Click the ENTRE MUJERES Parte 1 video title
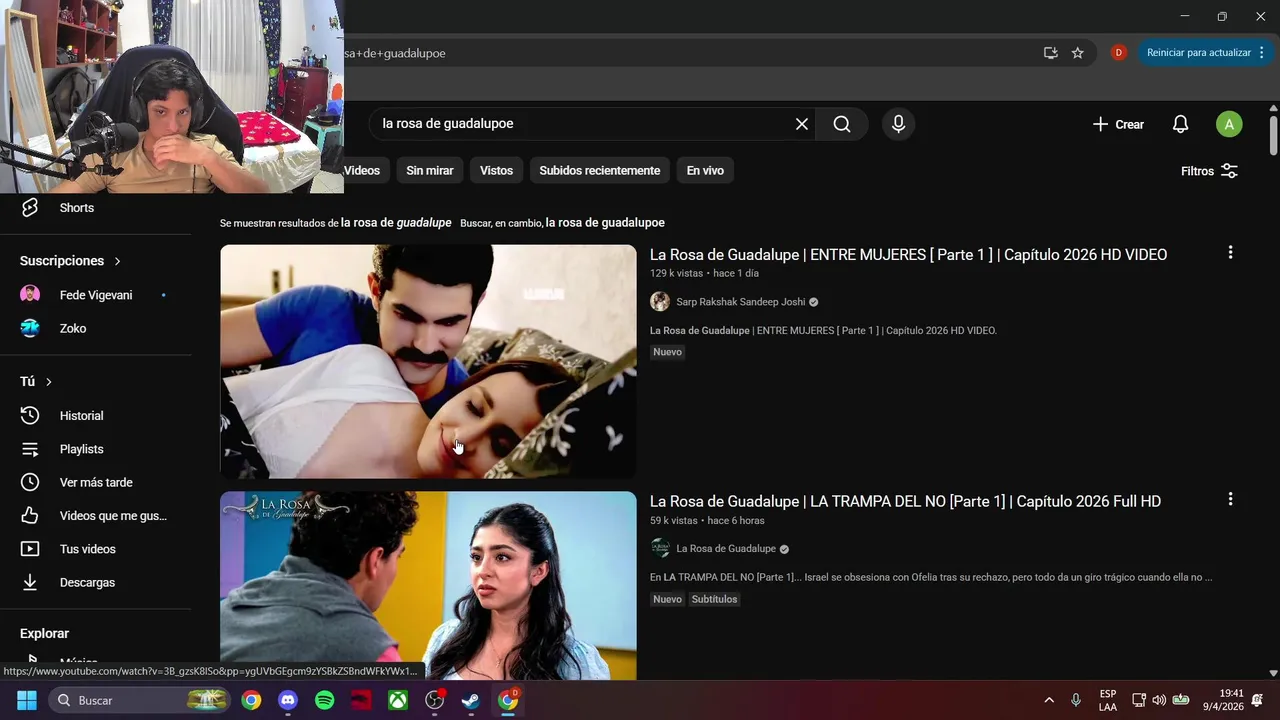This screenshot has width=1280, height=720. point(908,255)
